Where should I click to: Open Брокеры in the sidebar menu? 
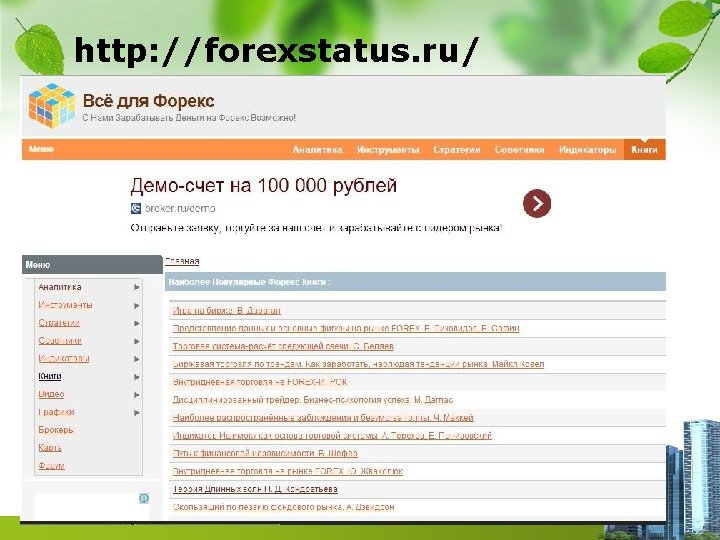point(56,430)
